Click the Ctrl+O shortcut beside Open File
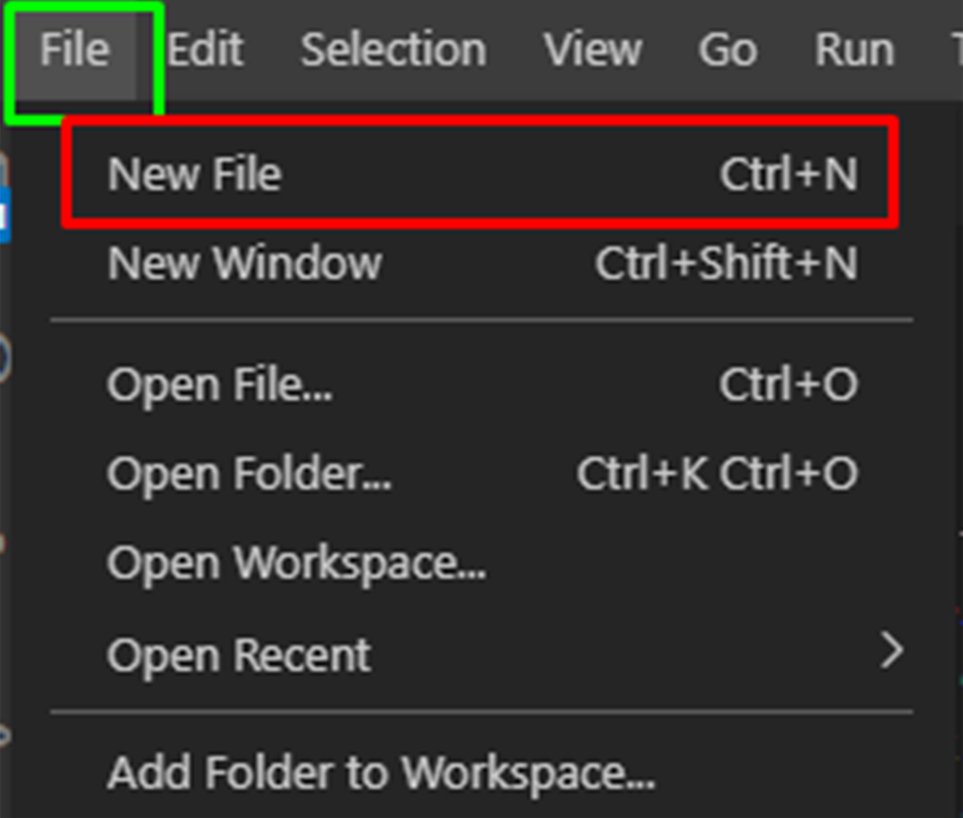This screenshot has height=818, width=963. click(x=789, y=385)
